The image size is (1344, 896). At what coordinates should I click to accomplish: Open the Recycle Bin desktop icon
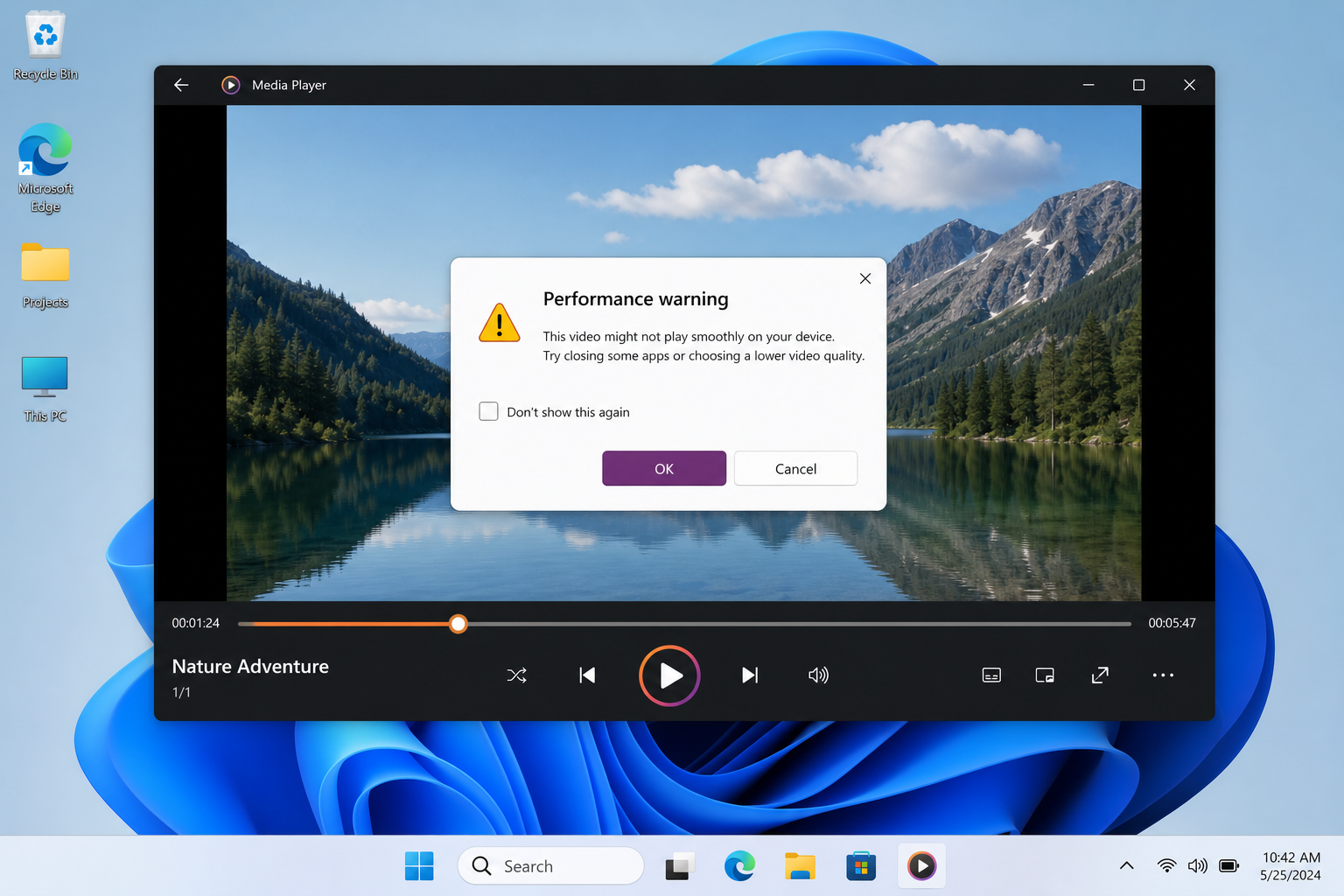45,45
